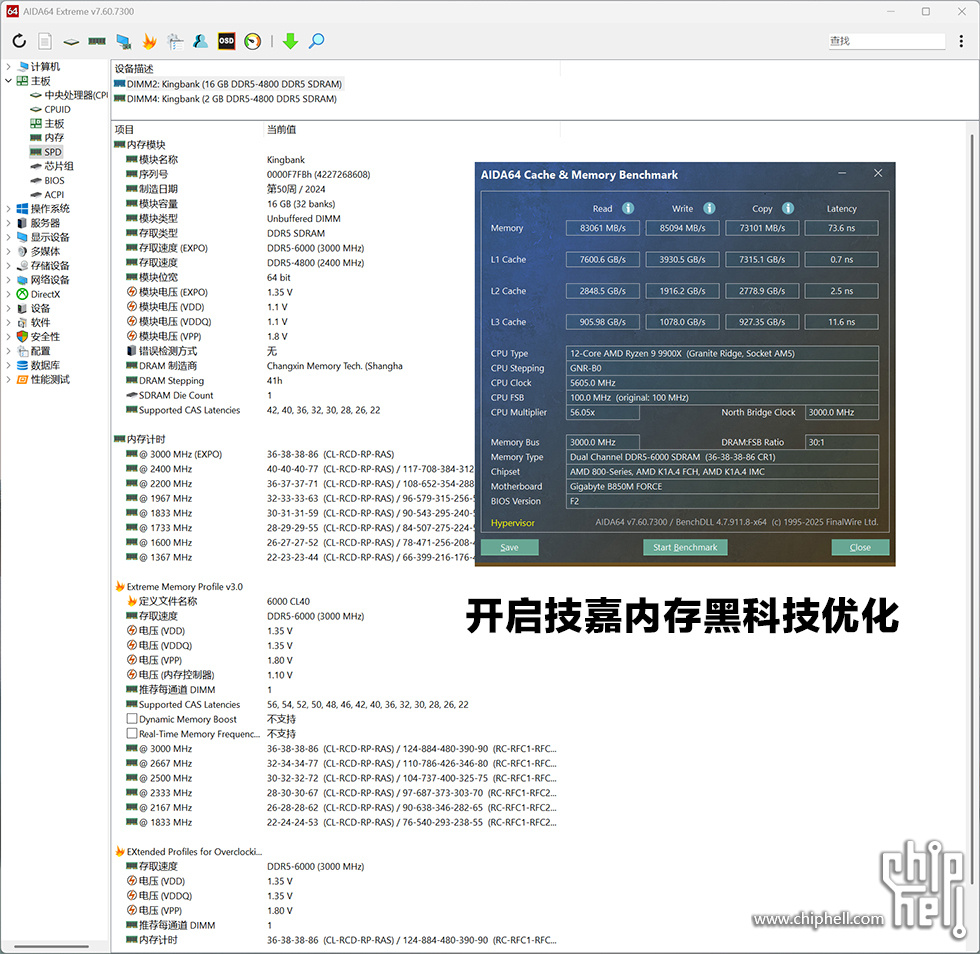Click the 模块名称 Kingbank row
Screen dimensions: 980x954
pyautogui.click(x=216, y=159)
